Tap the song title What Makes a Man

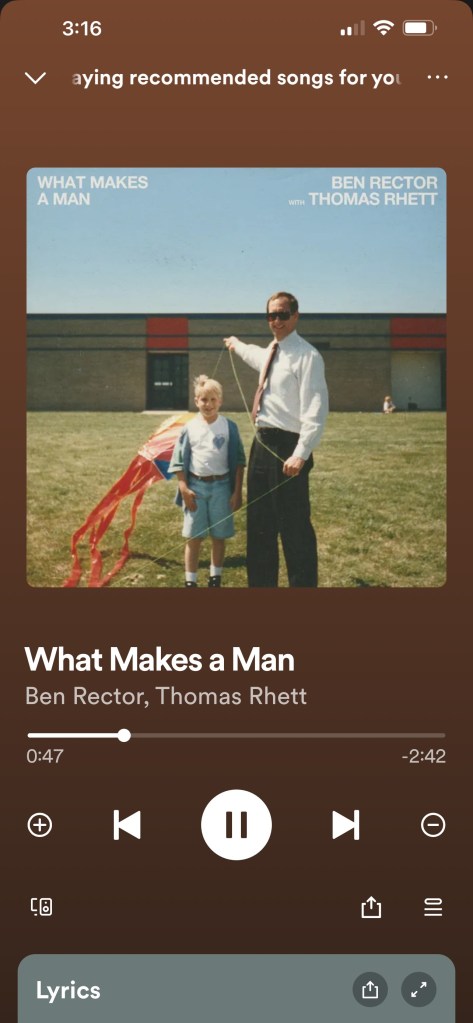[160, 660]
